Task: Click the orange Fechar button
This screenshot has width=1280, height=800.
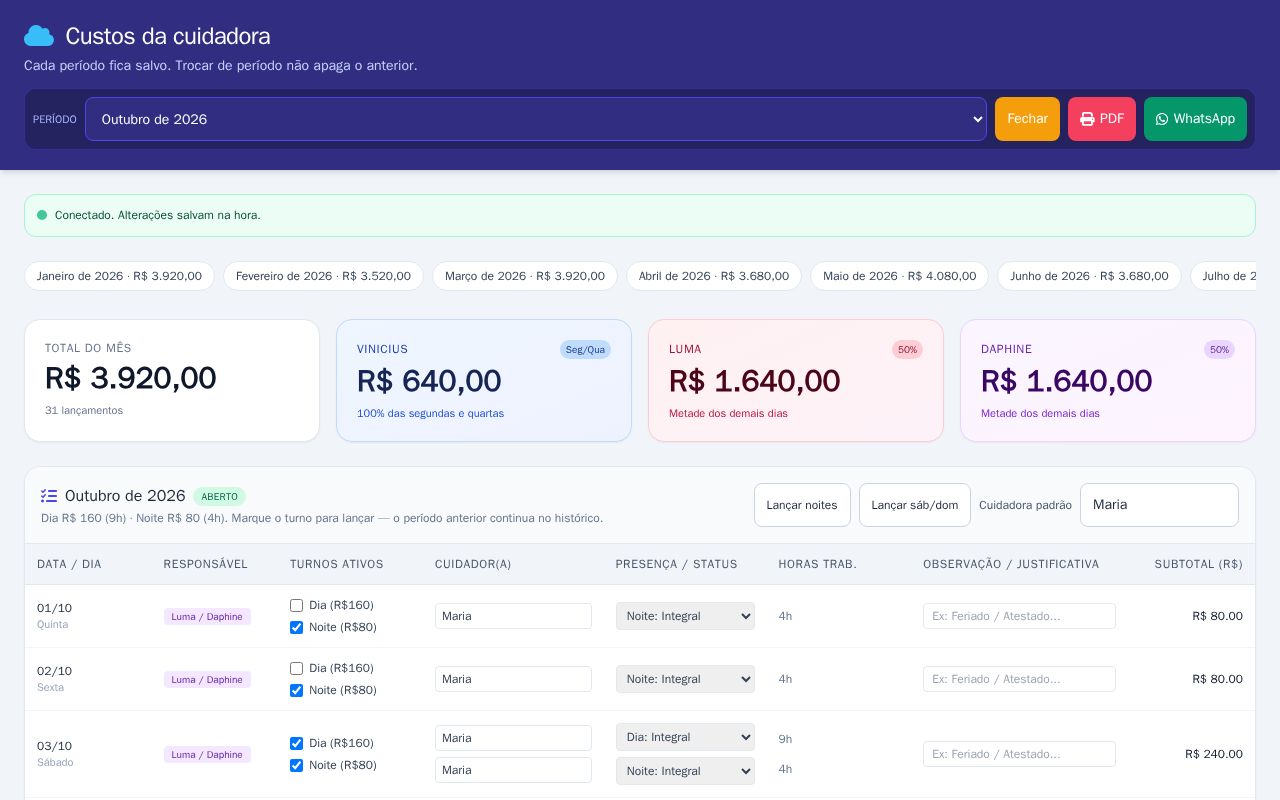Action: (x=1027, y=119)
